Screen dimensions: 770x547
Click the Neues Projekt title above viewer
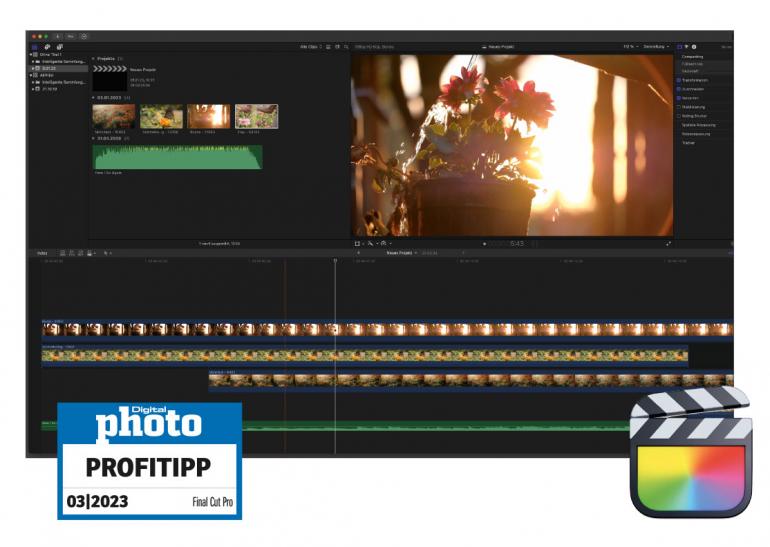click(500, 47)
